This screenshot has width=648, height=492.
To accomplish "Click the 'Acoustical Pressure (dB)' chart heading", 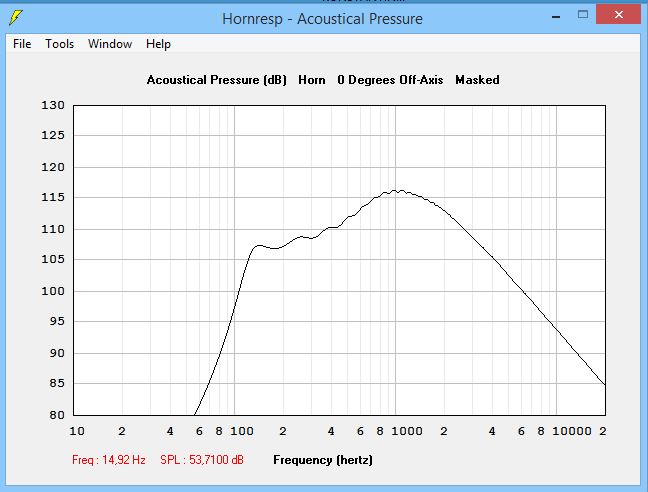I will (217, 80).
